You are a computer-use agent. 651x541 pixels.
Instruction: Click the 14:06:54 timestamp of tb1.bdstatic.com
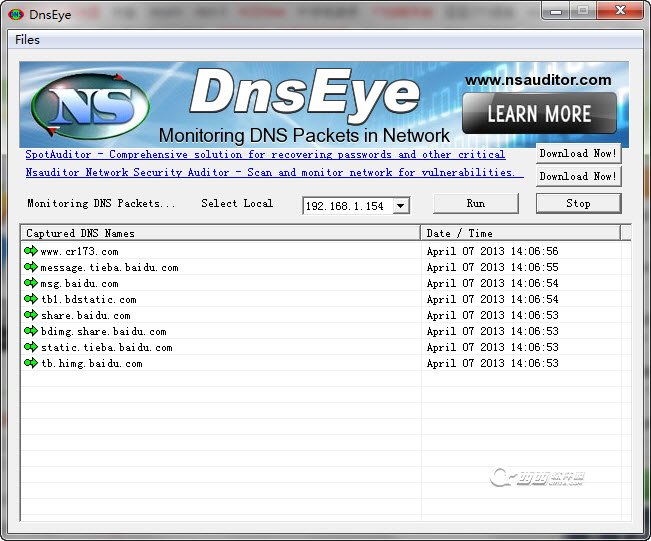[492, 299]
